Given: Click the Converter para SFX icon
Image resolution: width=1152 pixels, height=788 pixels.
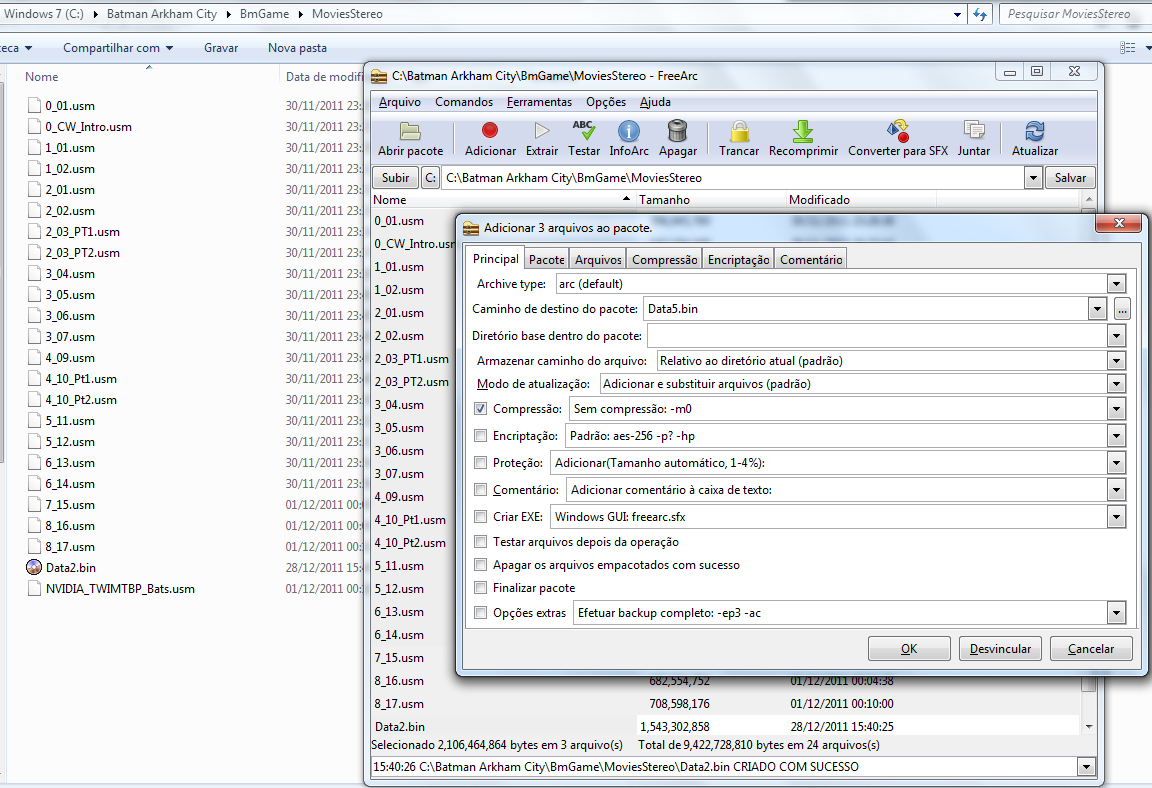Looking at the screenshot, I should click(x=898, y=131).
